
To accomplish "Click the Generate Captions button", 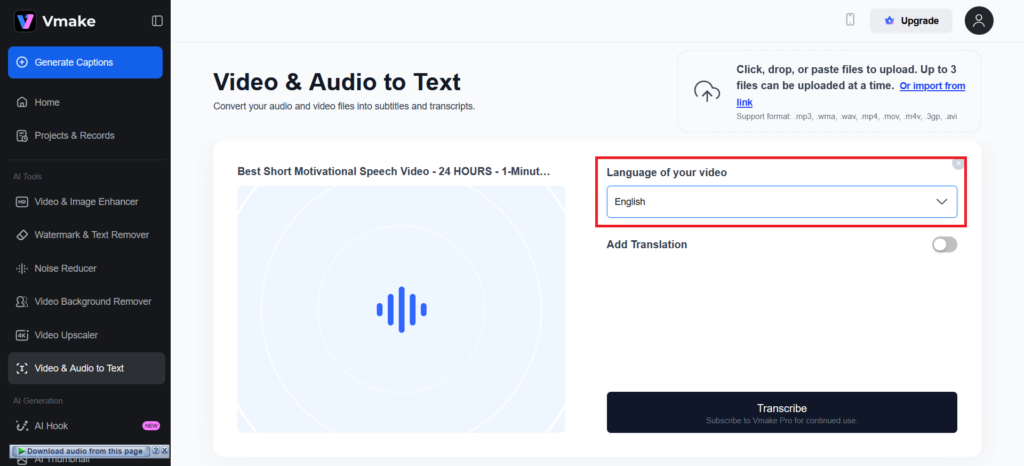I will pyautogui.click(x=85, y=62).
